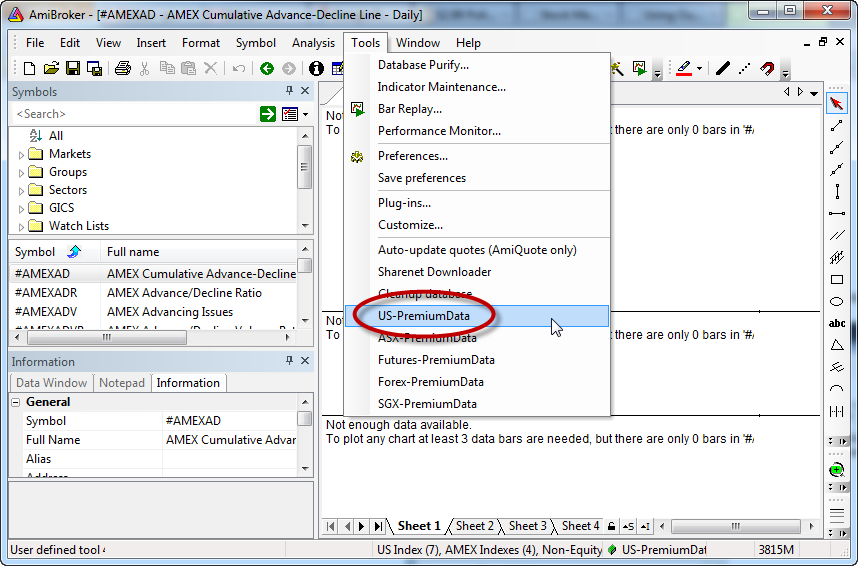This screenshot has width=858, height=566.
Task: Expand the Sectors tree node
Action: coord(21,192)
